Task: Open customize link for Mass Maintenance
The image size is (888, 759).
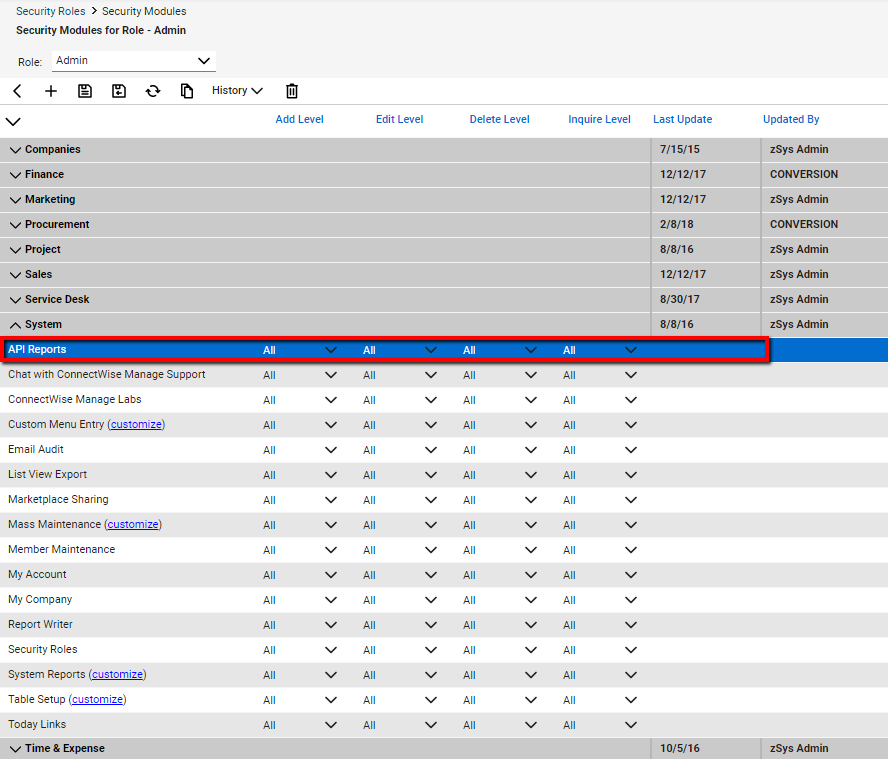Action: click(x=133, y=524)
